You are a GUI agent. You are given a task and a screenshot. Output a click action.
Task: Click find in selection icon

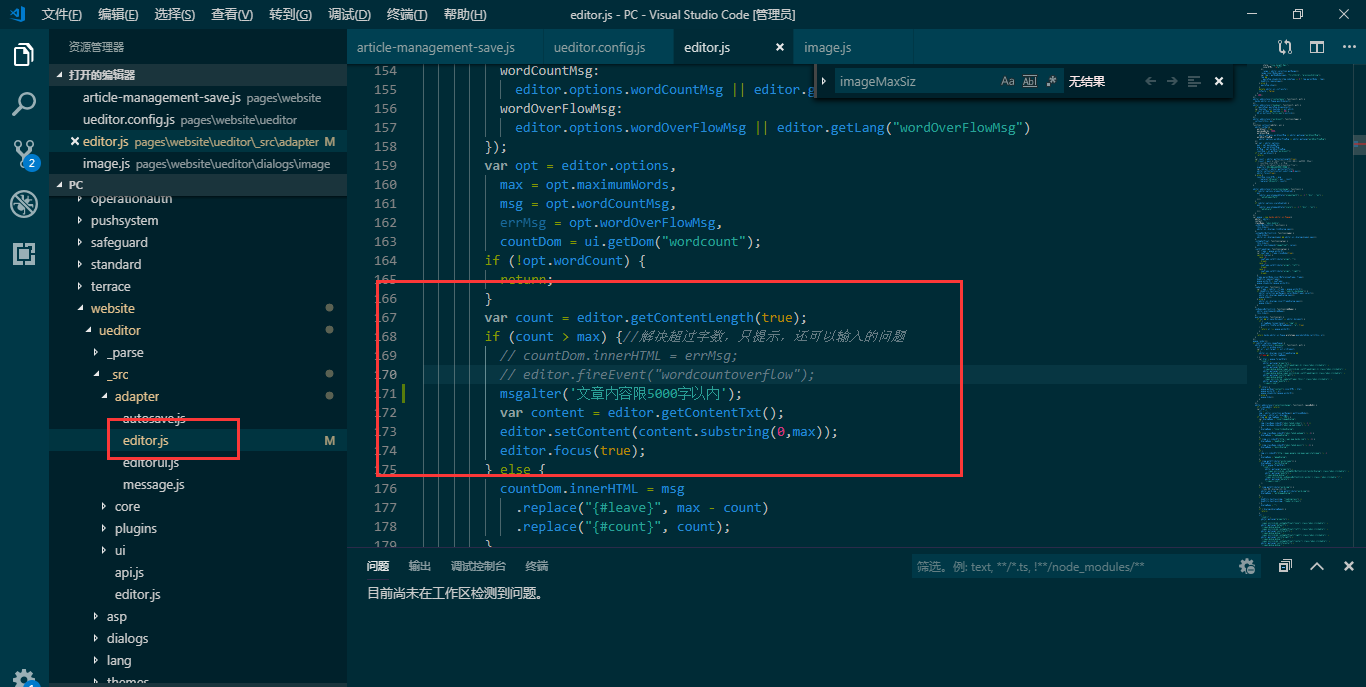tap(1194, 81)
